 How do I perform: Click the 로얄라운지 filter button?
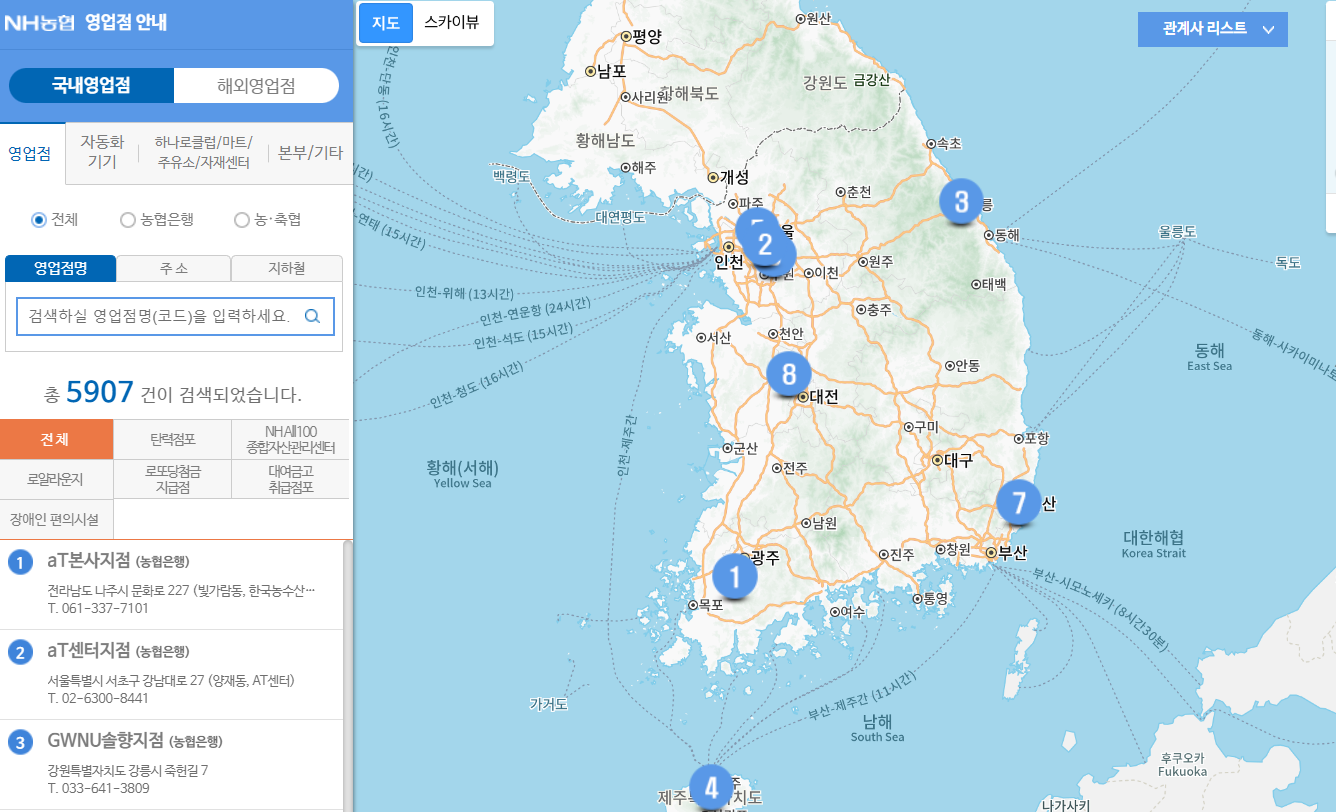[x=57, y=479]
